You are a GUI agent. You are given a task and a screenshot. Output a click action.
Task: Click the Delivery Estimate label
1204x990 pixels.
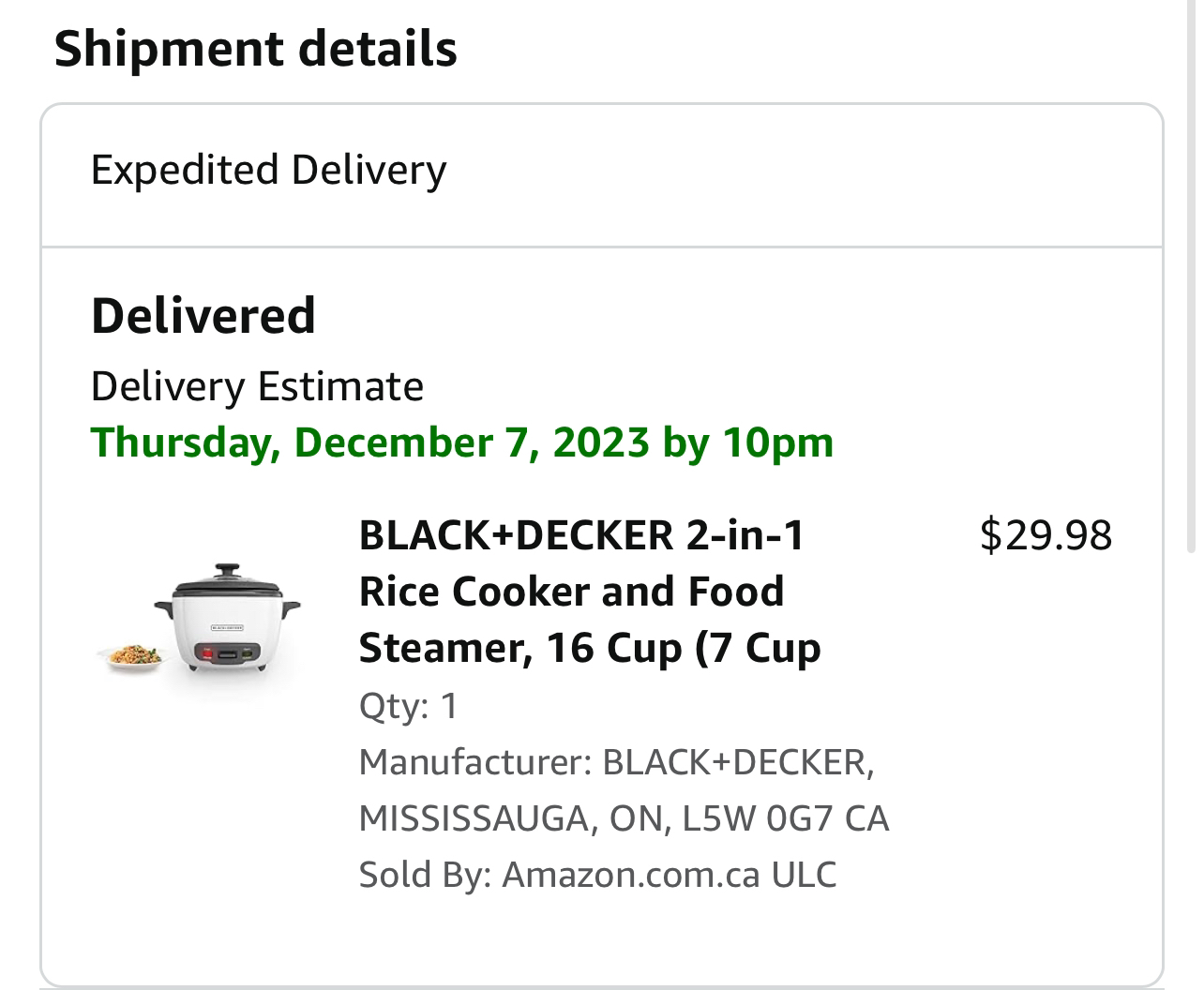(257, 386)
